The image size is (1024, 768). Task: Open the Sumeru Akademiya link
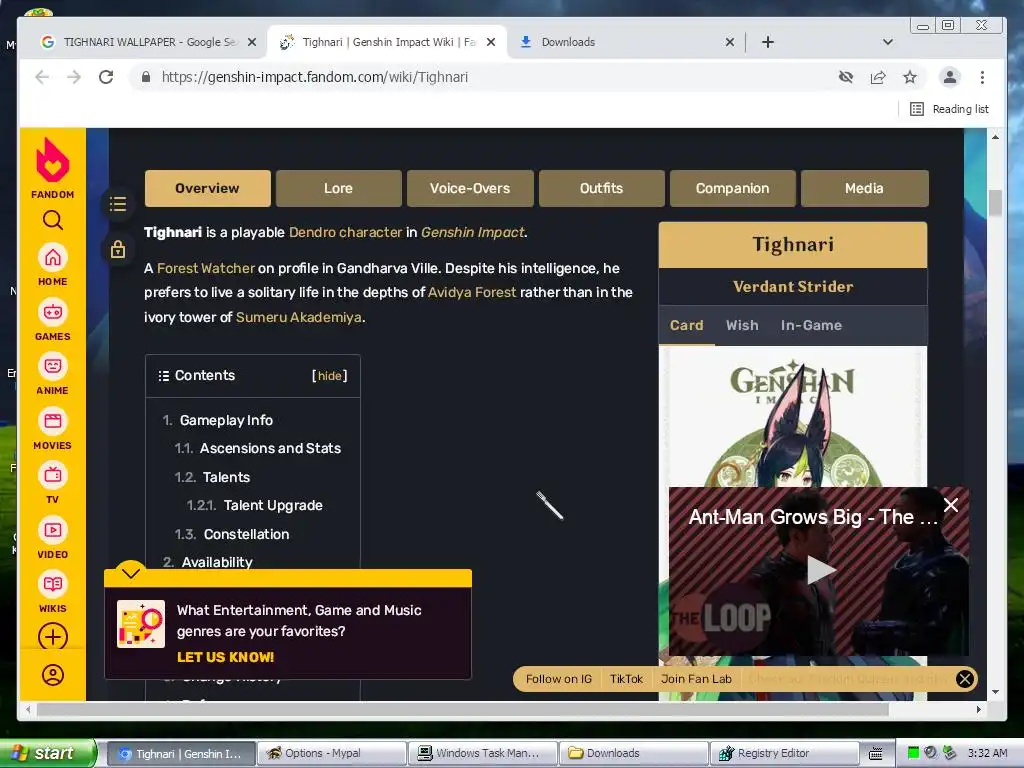[298, 317]
